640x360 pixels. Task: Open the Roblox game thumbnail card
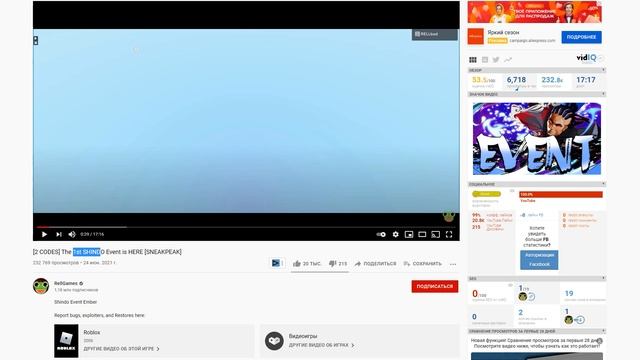pos(66,341)
